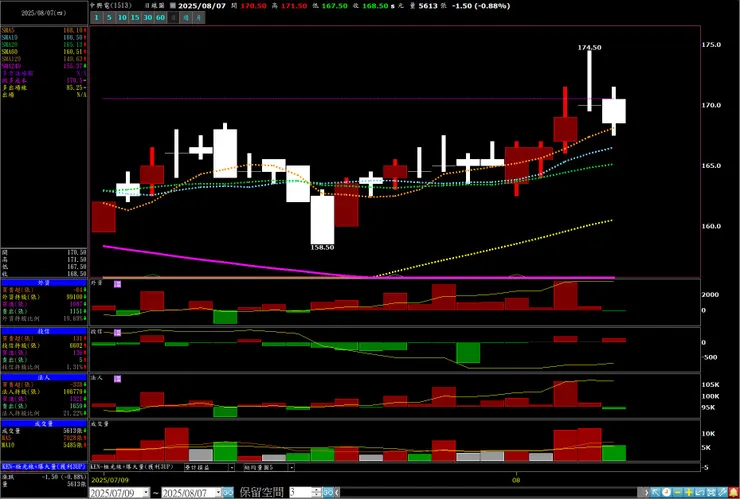Select the blue 法人 panel header
Viewport: 740px width, 499px height.
point(43,378)
